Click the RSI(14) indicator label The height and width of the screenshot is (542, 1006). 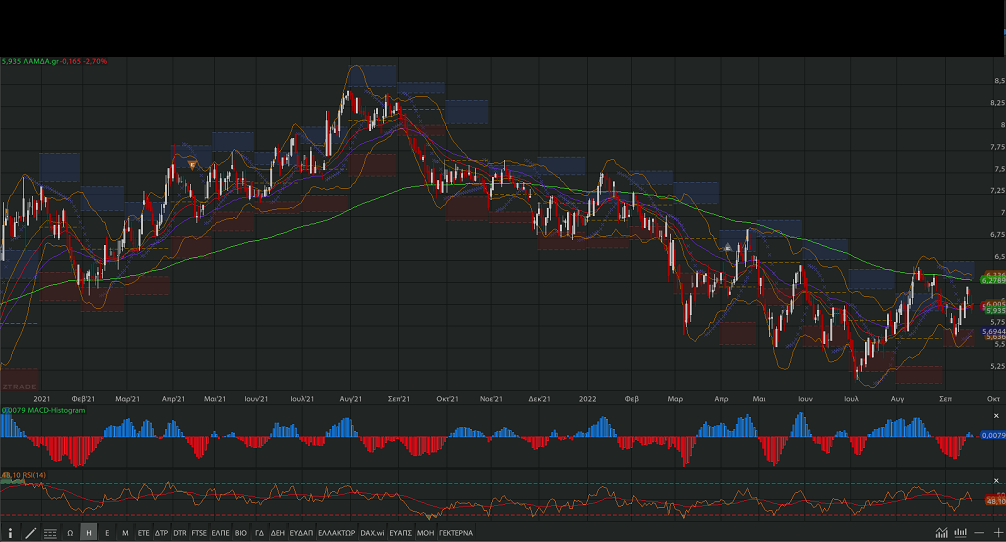[33, 475]
